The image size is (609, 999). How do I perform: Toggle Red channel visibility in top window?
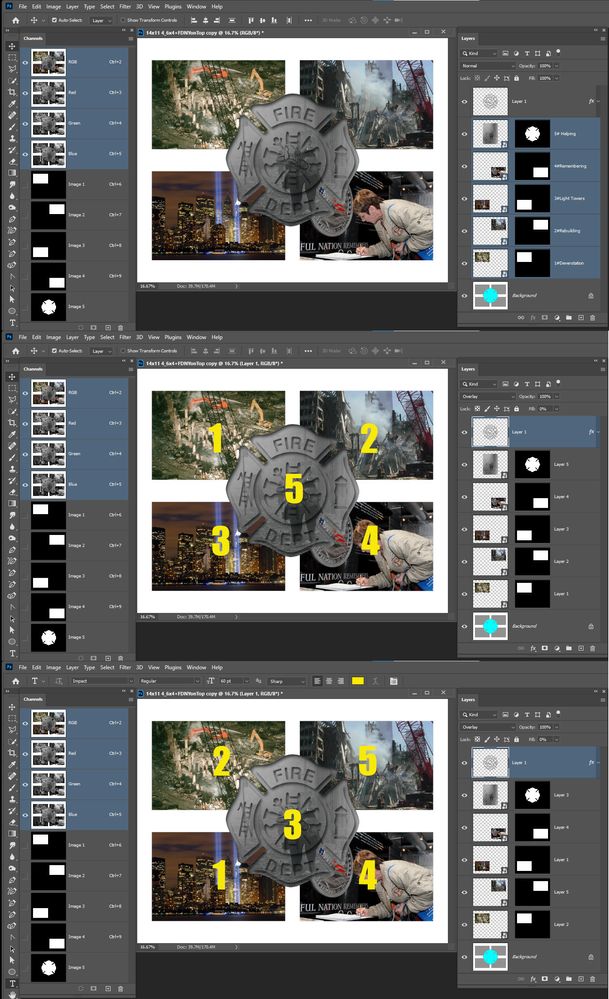(x=25, y=93)
